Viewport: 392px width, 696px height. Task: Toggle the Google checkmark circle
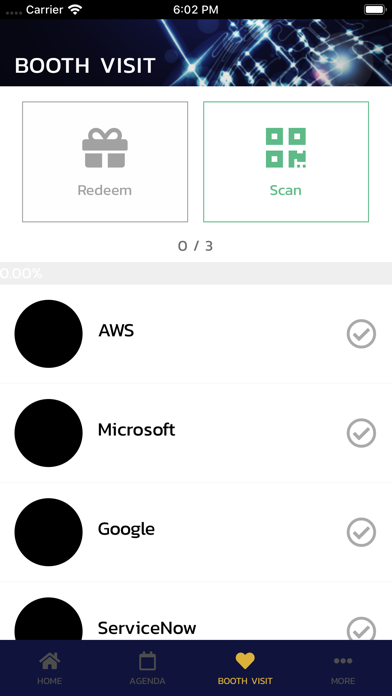[361, 532]
